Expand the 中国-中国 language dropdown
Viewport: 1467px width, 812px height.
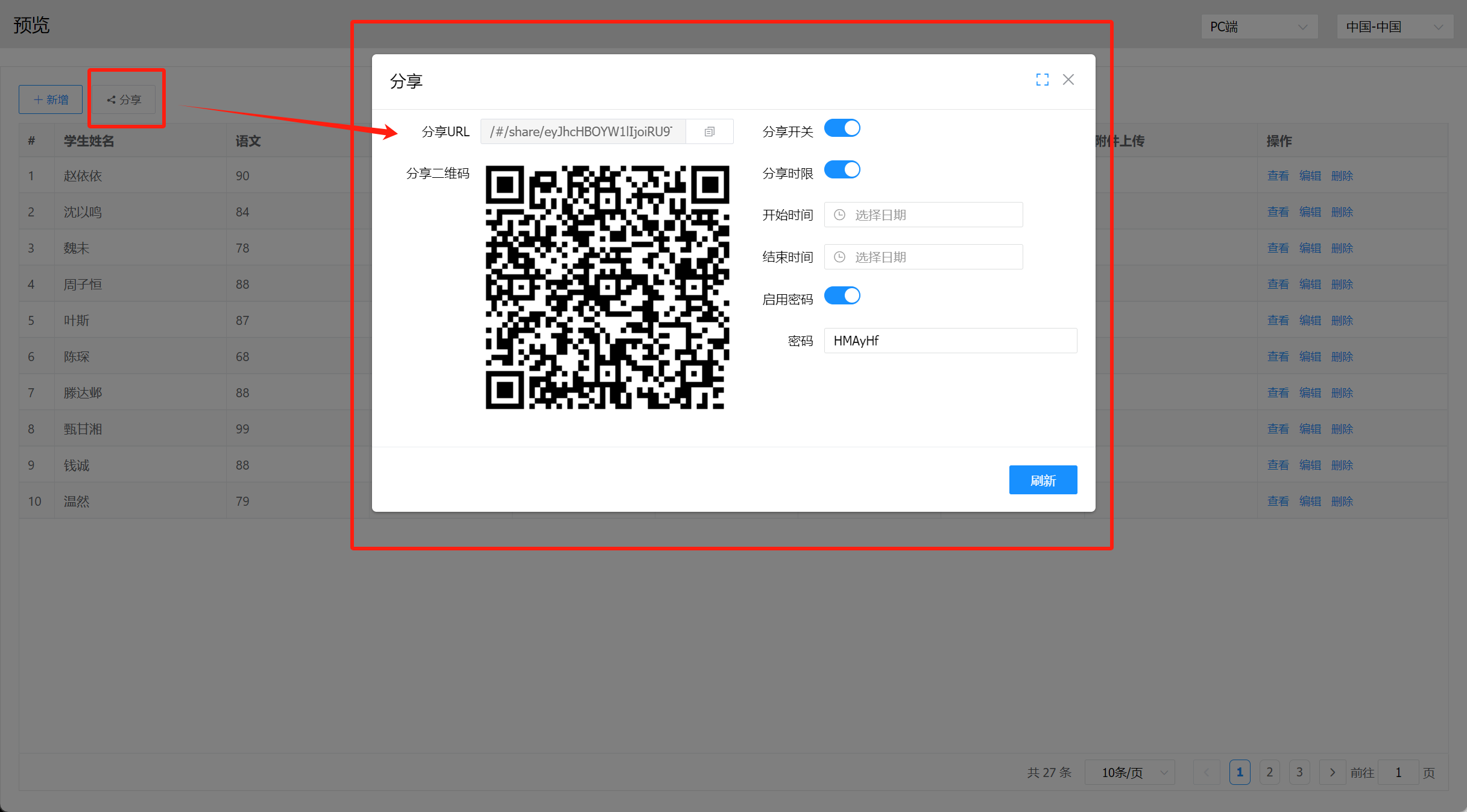tap(1394, 27)
